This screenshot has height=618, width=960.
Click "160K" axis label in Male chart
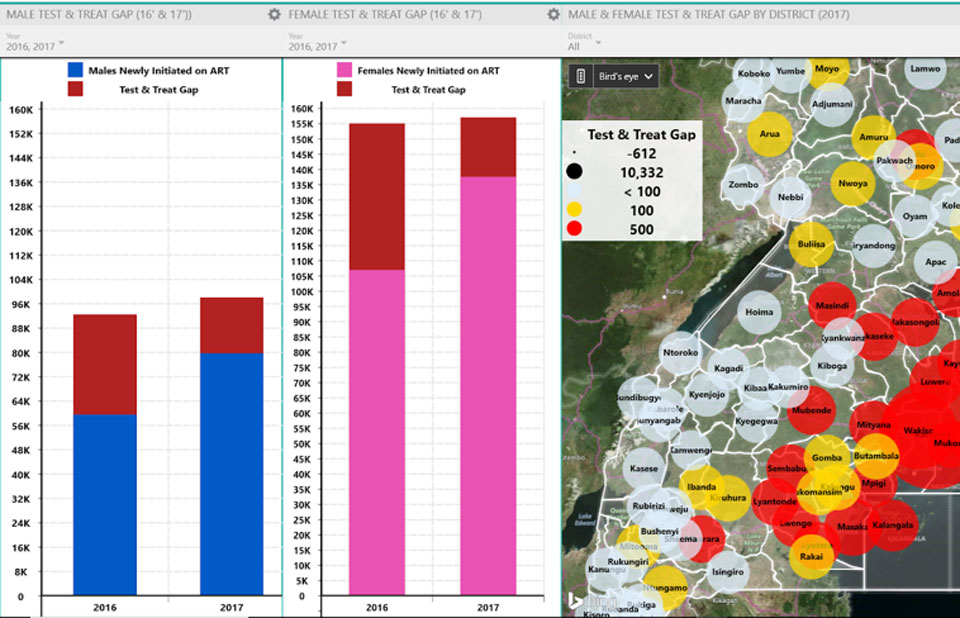(x=21, y=110)
